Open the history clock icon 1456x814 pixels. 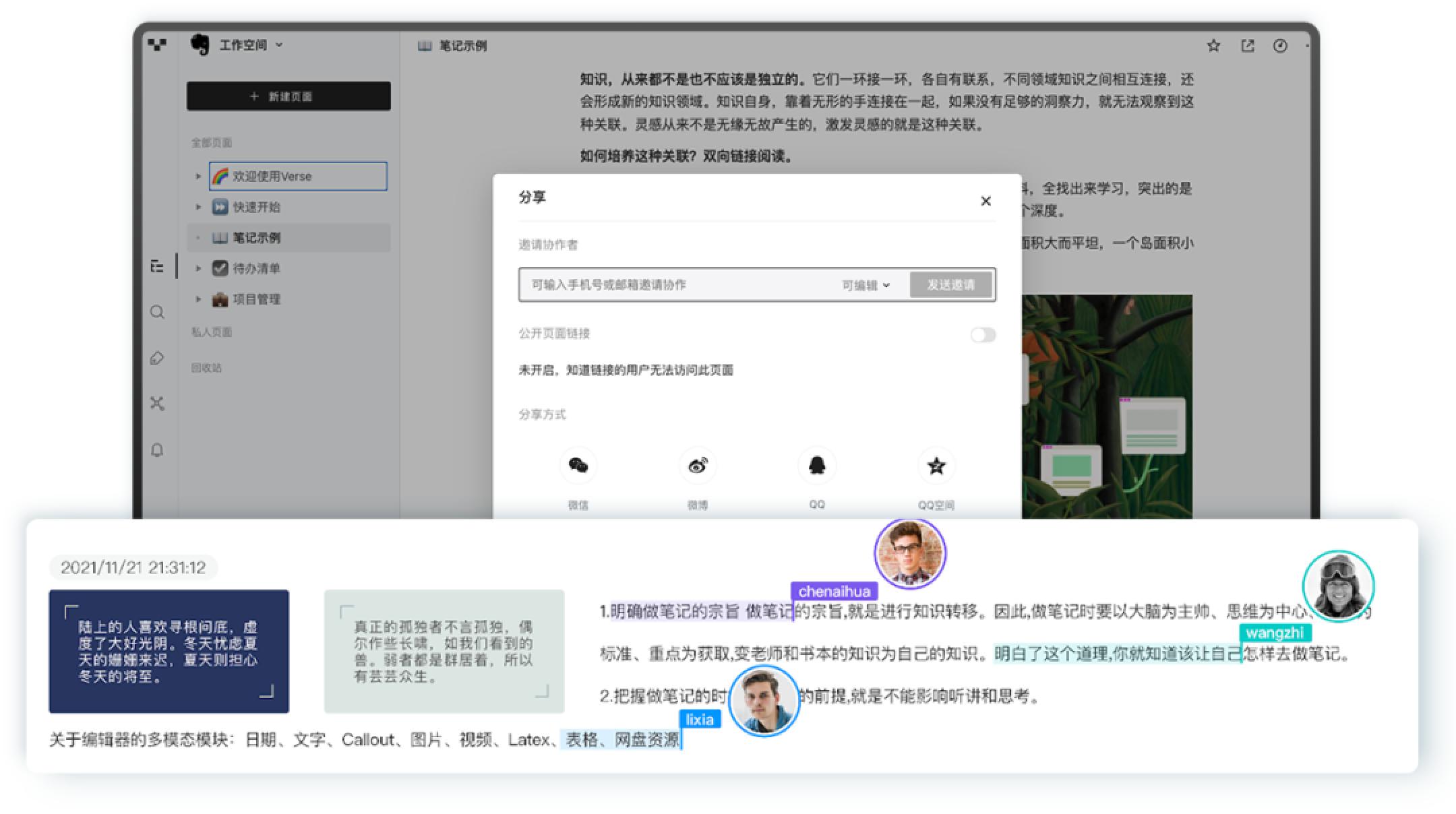[x=1280, y=46]
